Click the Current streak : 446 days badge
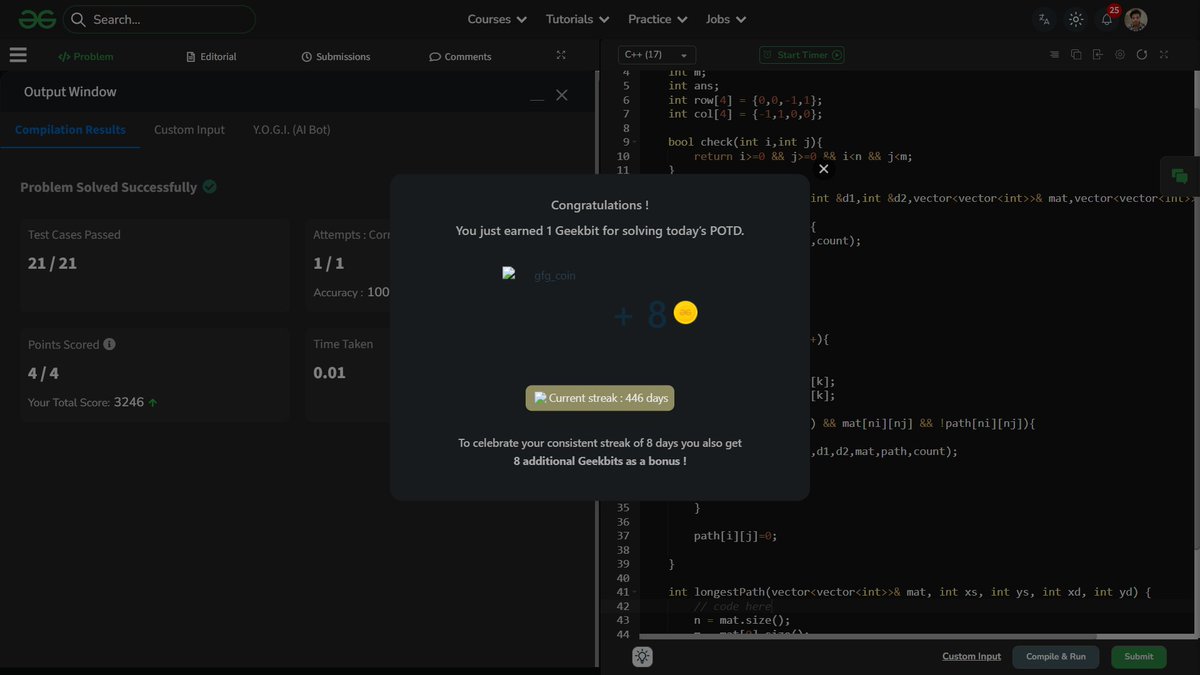 coord(600,398)
